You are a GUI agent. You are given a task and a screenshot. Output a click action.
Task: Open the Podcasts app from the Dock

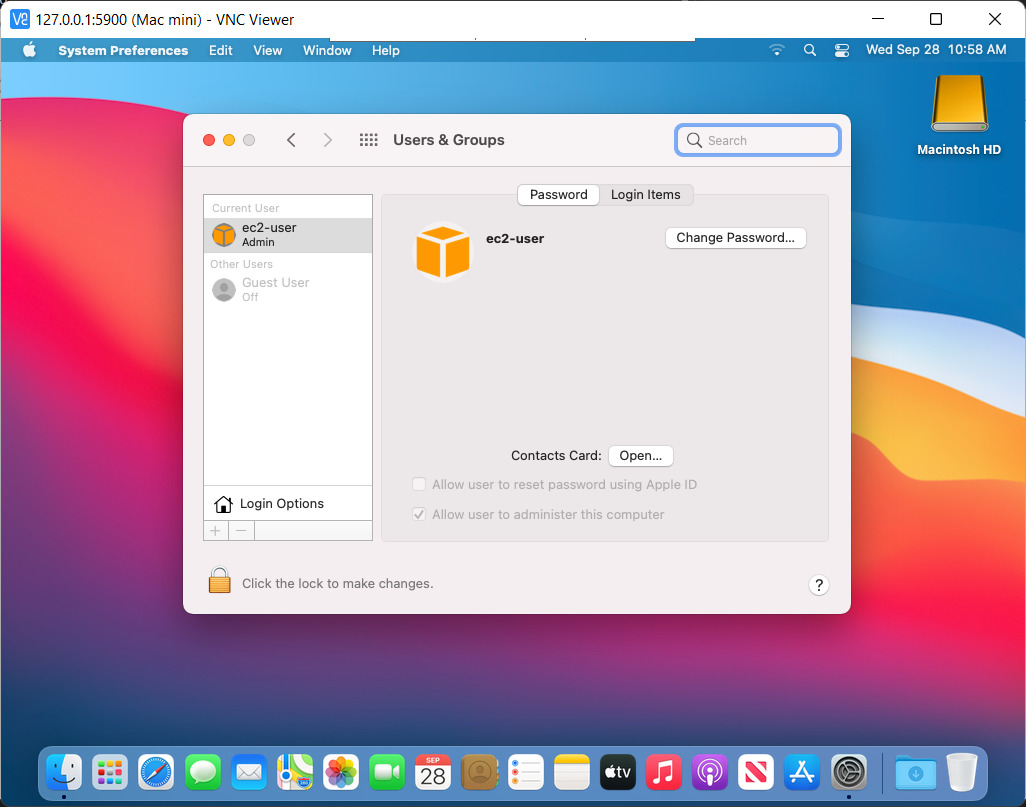coord(709,772)
